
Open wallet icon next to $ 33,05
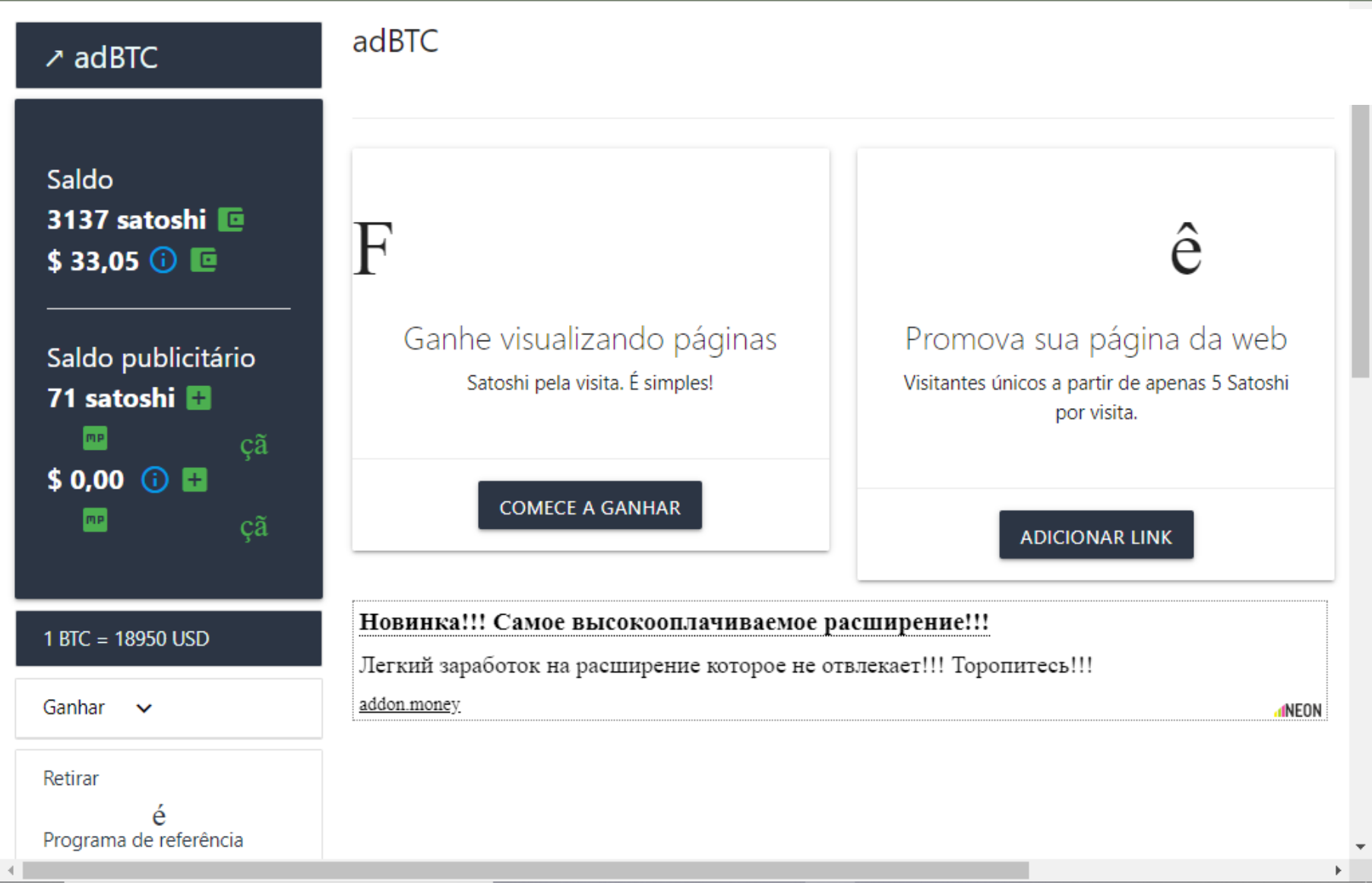[x=204, y=261]
